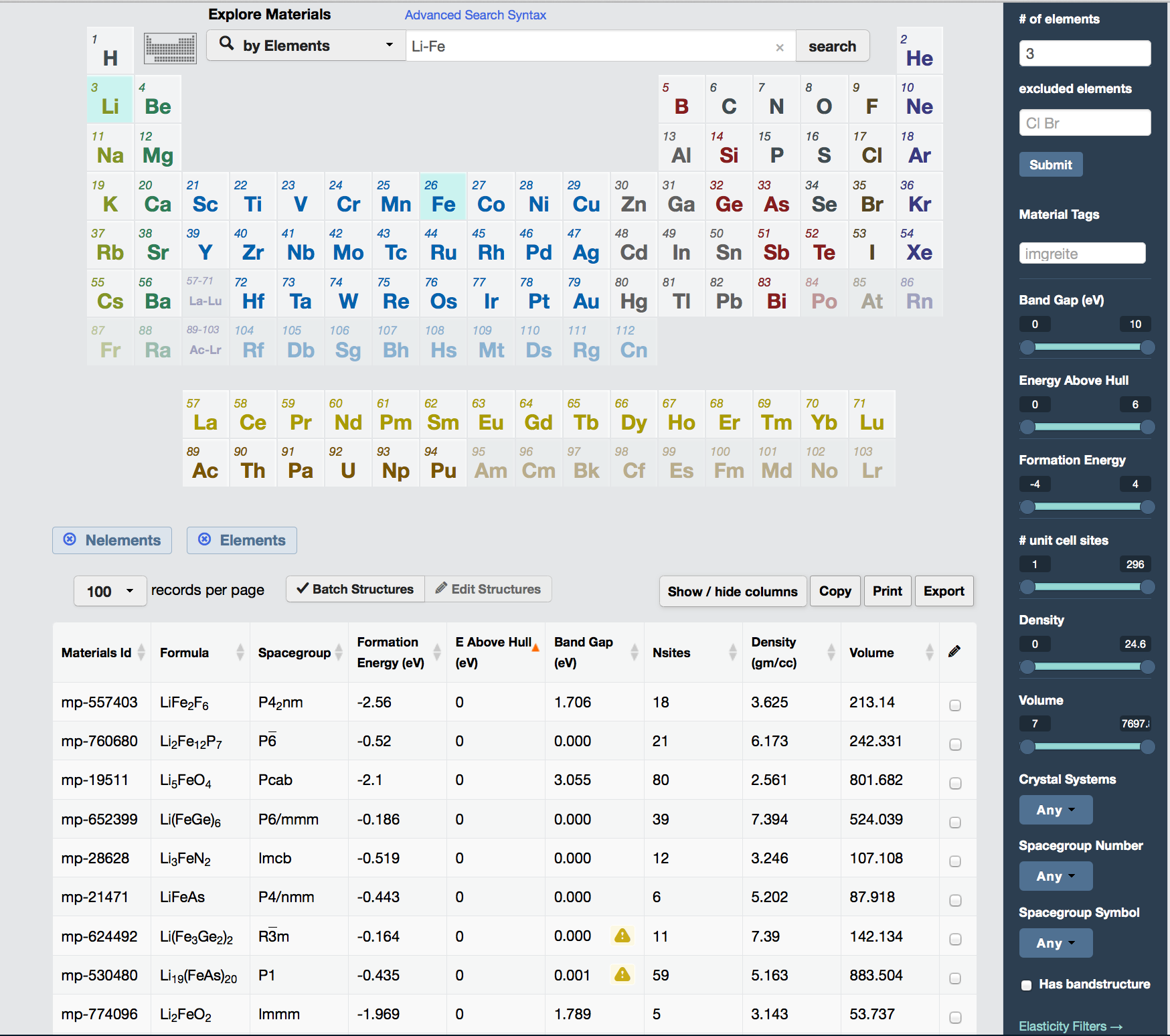This screenshot has width=1170, height=1036.
Task: Enable the Has bandstructure checkbox
Action: pos(1026,984)
